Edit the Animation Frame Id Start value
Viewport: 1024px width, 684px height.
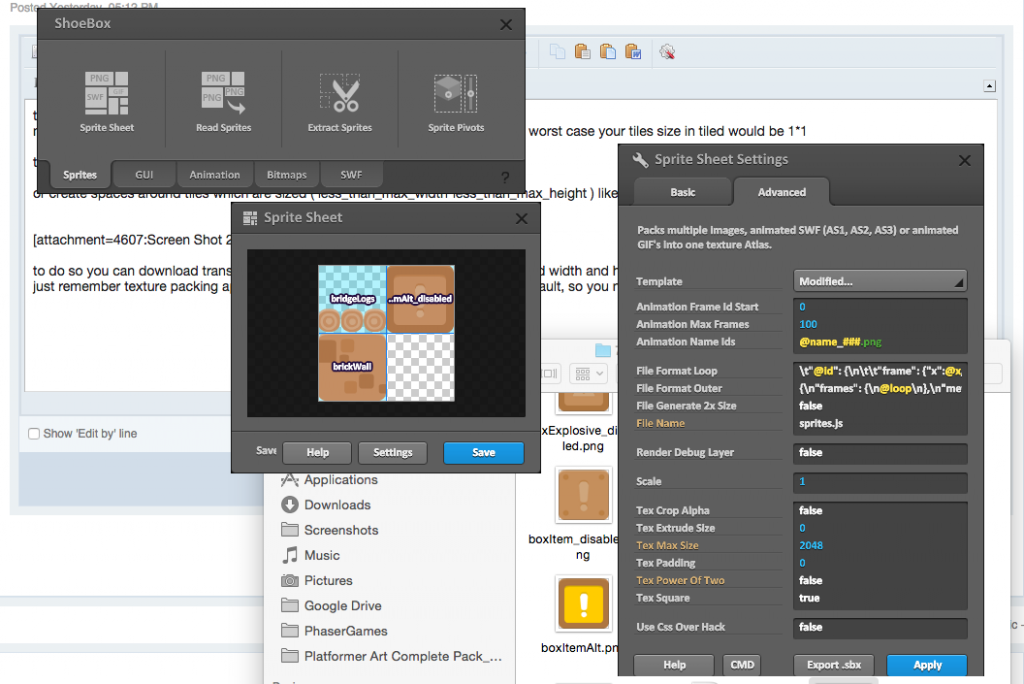879,306
